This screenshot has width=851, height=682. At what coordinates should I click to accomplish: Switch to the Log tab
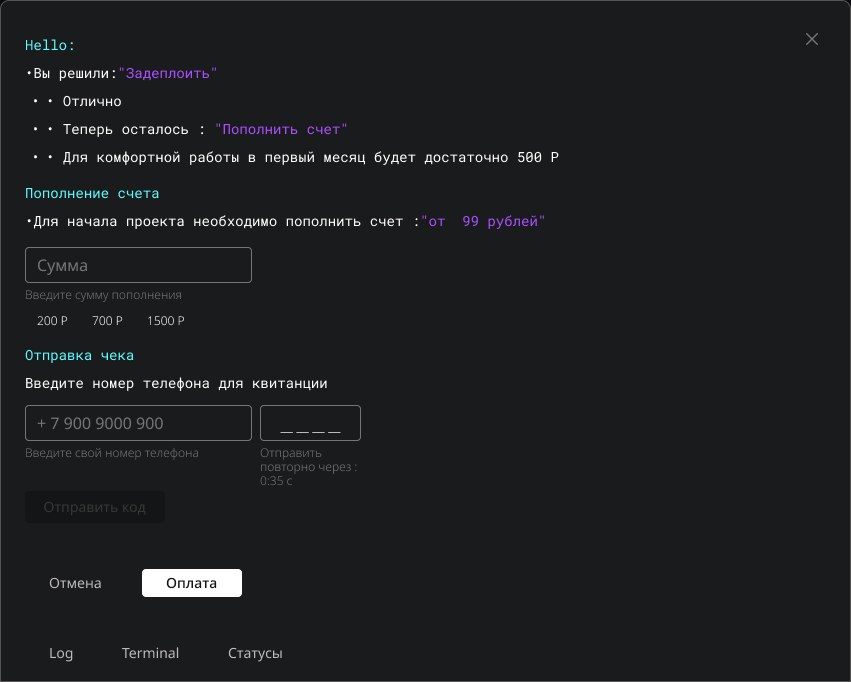click(61, 653)
